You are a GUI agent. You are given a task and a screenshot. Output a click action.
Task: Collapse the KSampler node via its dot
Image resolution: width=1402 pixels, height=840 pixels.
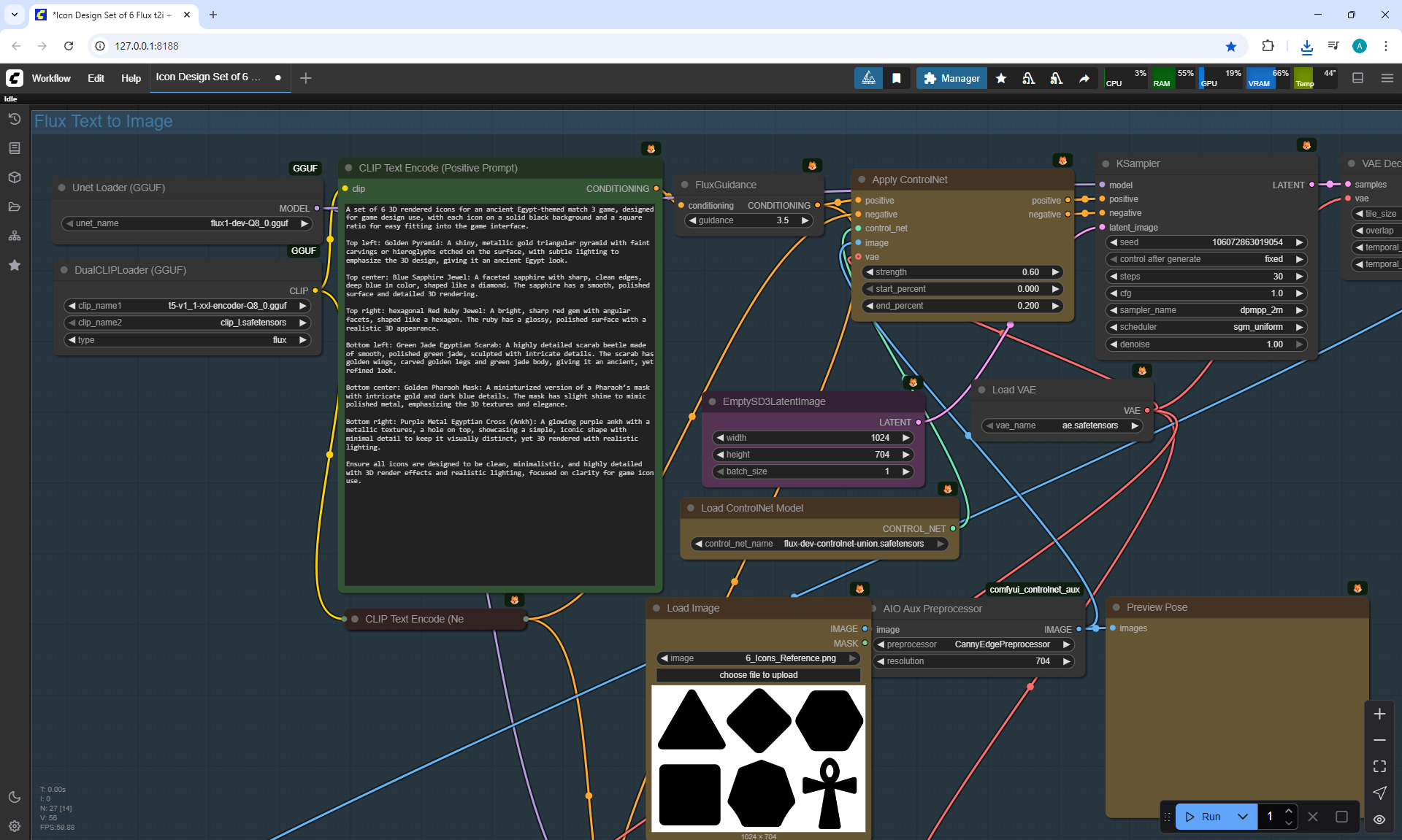point(1106,163)
